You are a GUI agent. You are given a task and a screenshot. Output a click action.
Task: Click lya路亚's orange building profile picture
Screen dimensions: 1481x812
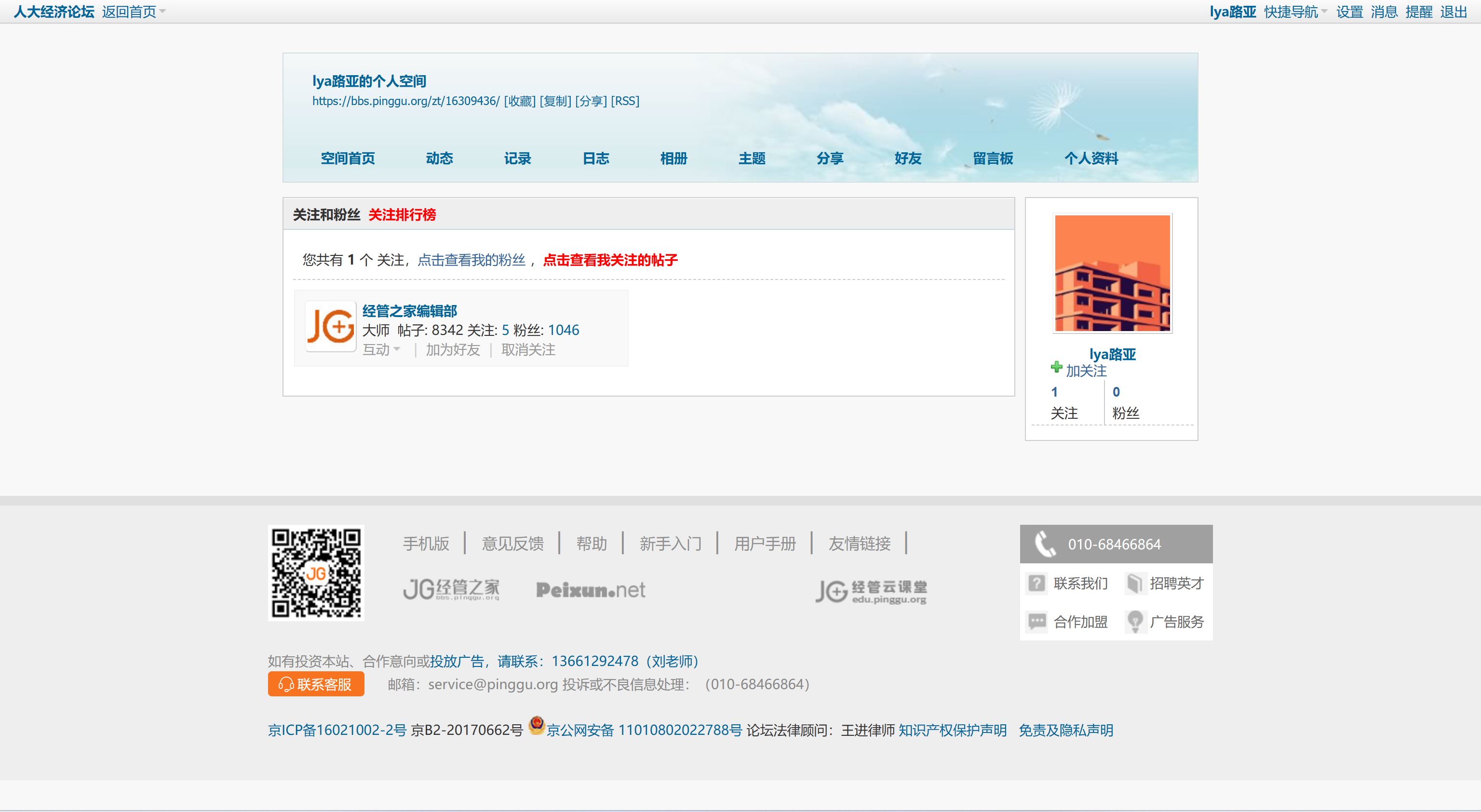click(x=1112, y=273)
